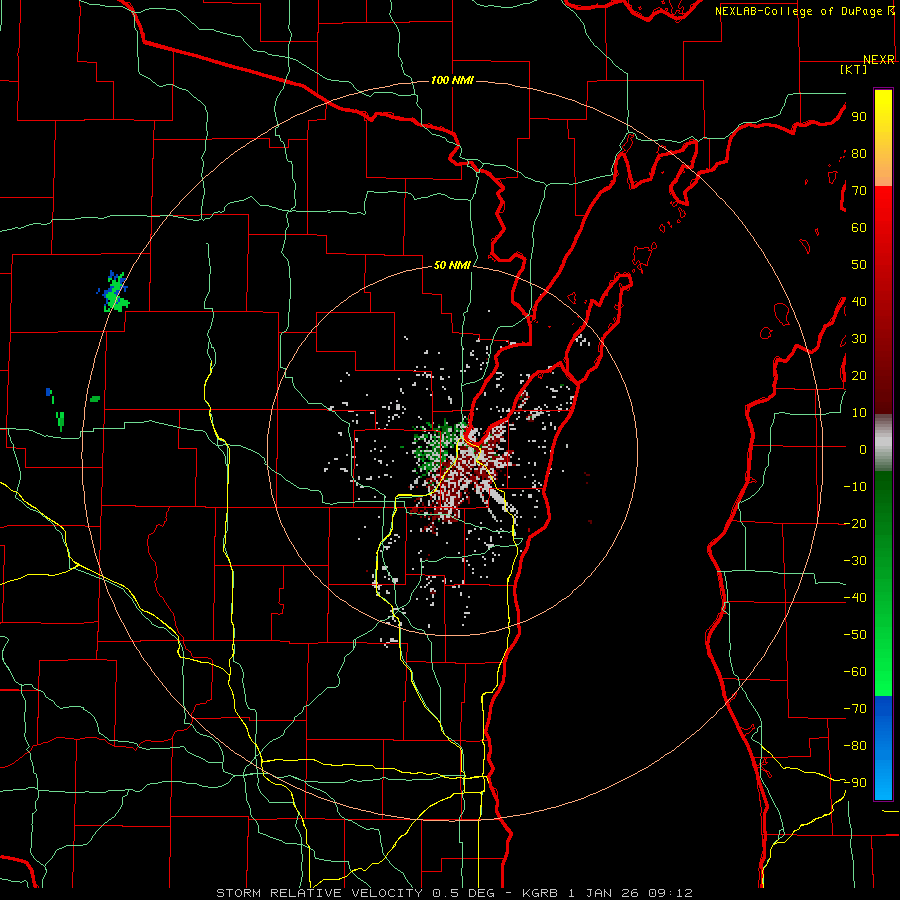Click the 09:12 timestamp in the caption

[670, 893]
